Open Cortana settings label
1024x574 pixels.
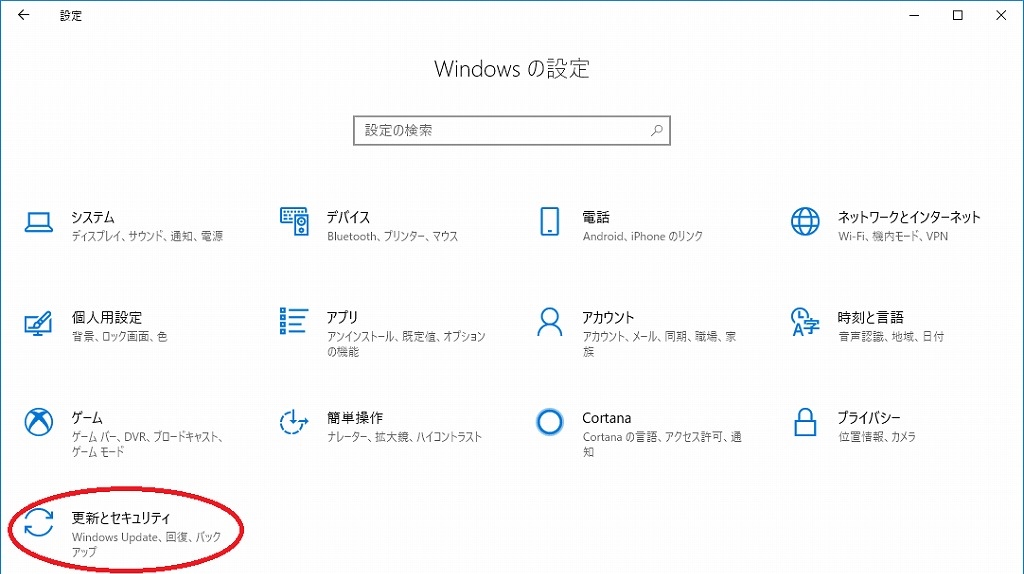pos(607,418)
